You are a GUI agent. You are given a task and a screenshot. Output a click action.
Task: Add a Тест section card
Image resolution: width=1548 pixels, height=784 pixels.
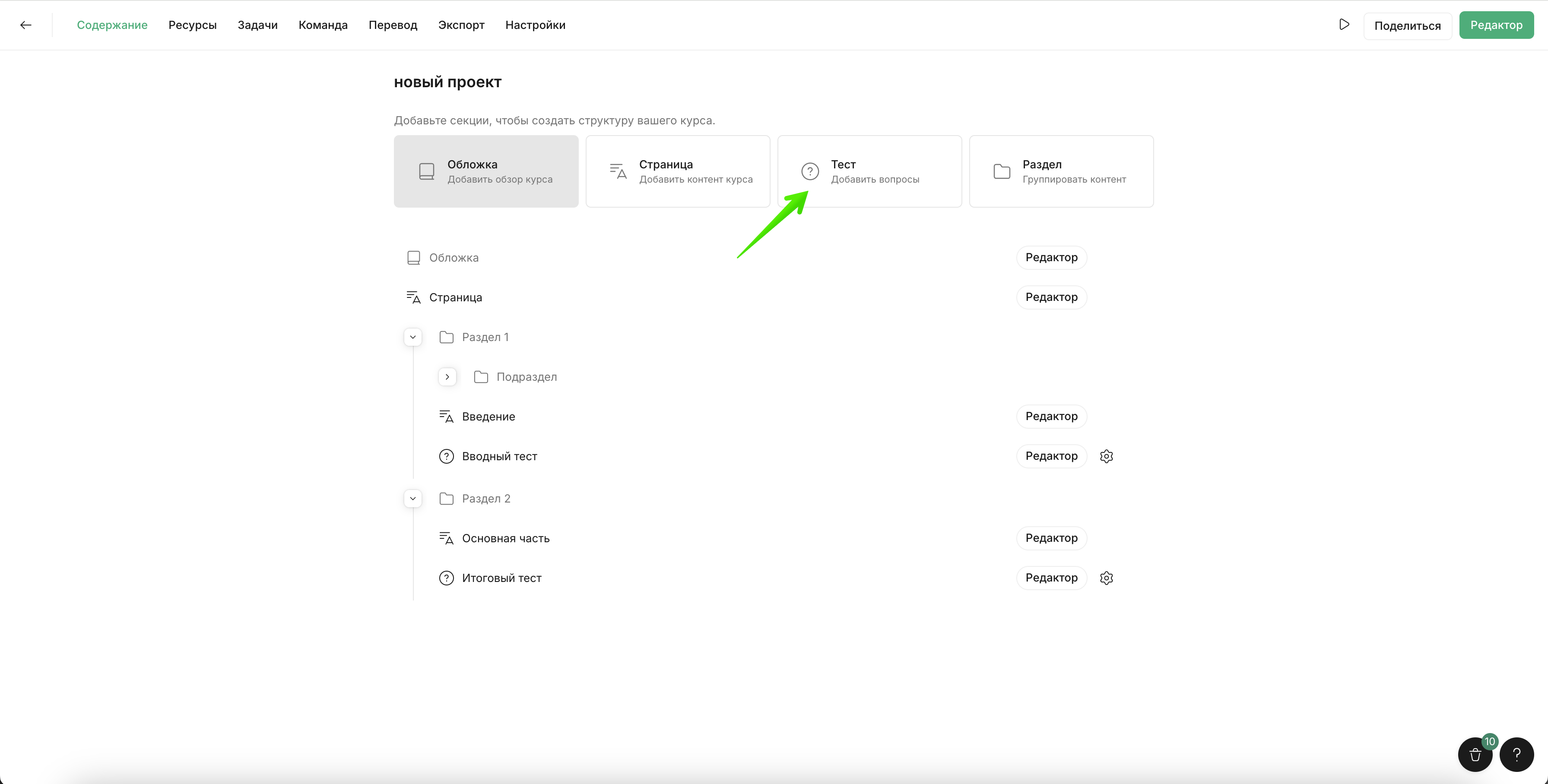(x=869, y=171)
